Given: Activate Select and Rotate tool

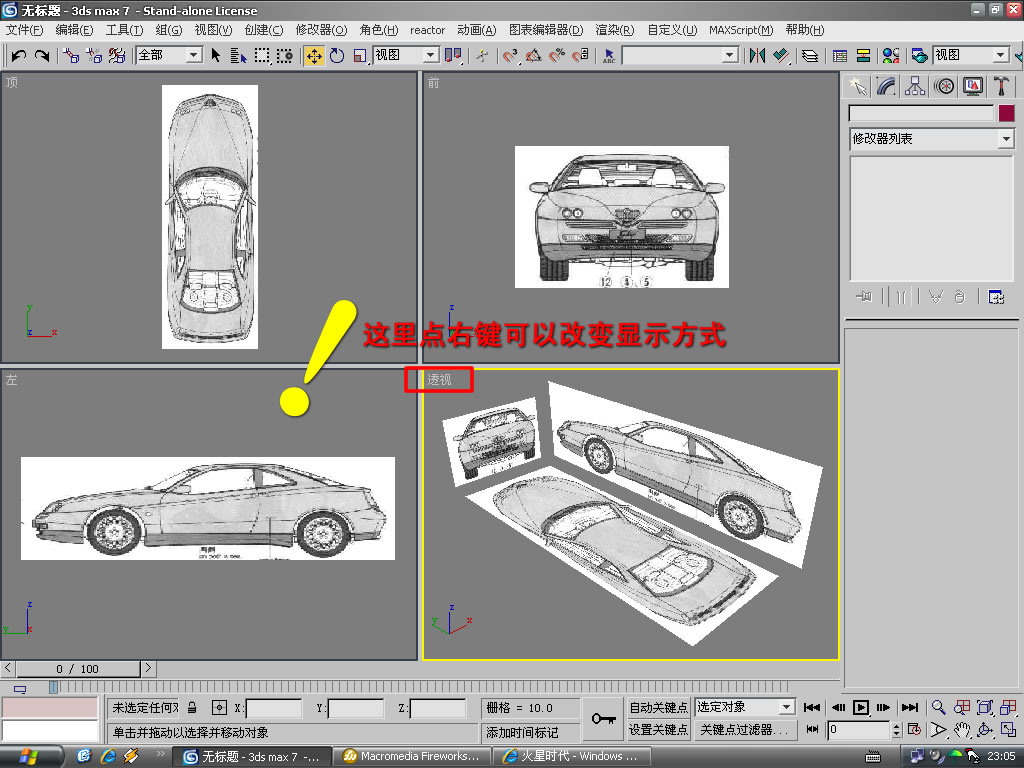Looking at the screenshot, I should click(x=337, y=56).
